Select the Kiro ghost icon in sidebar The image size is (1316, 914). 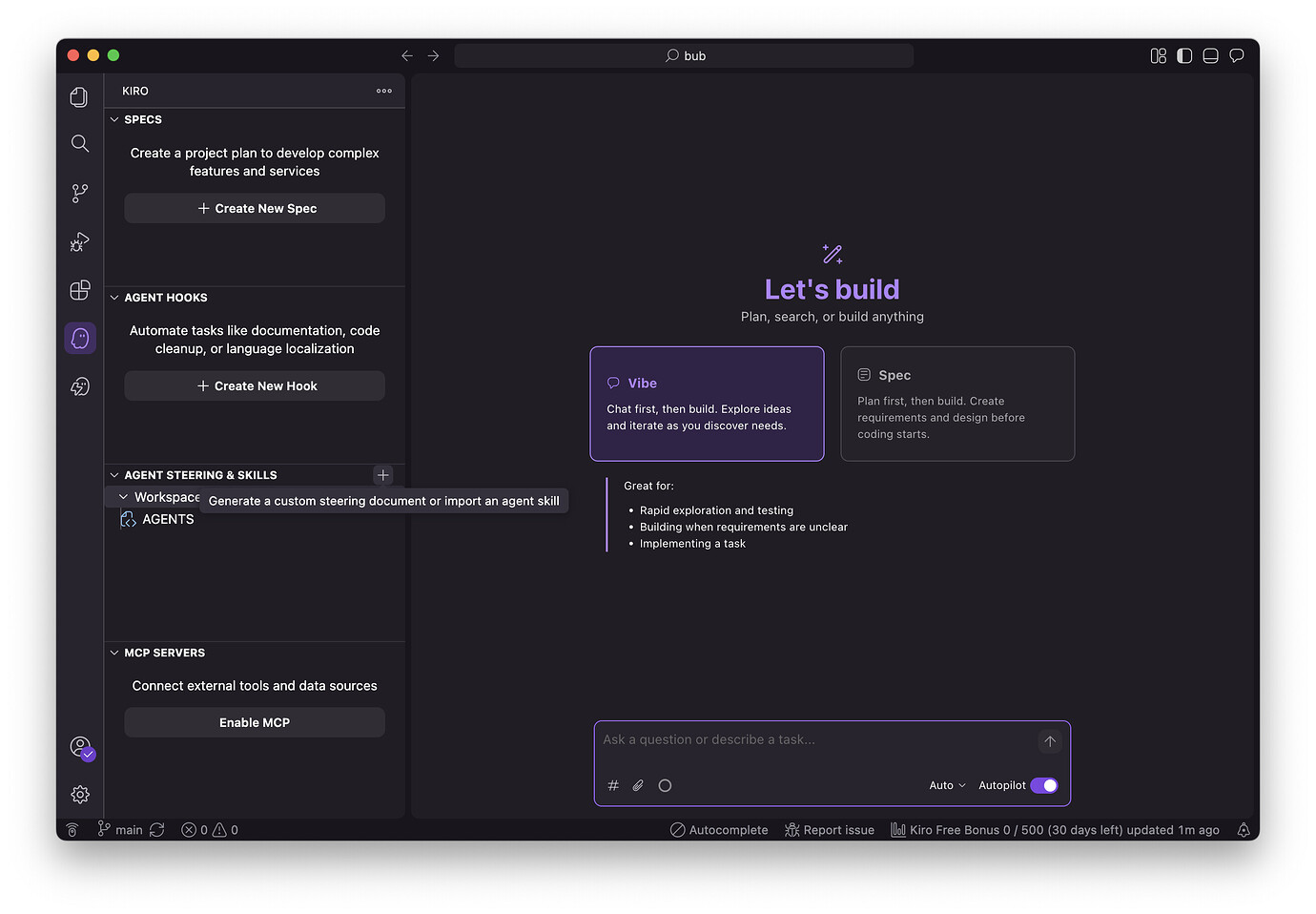click(80, 338)
